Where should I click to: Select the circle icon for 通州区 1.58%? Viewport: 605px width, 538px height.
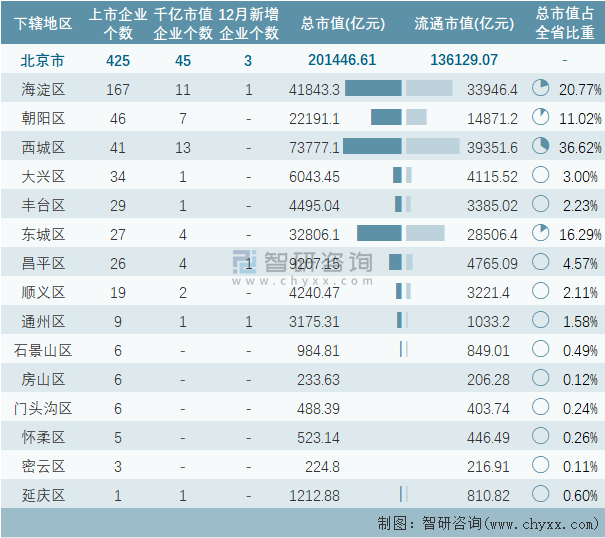[x=541, y=321]
